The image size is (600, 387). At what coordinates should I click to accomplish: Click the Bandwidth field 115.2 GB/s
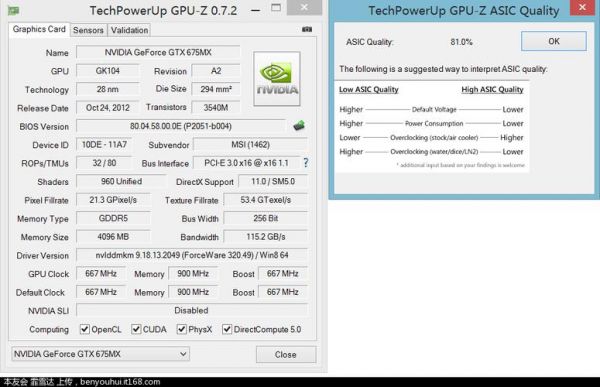point(266,237)
